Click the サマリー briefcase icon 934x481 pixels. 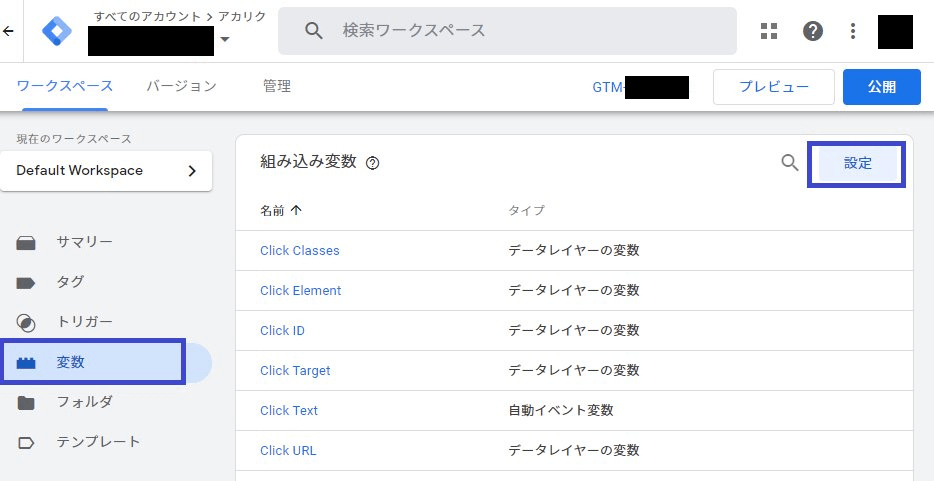pyautogui.click(x=26, y=243)
